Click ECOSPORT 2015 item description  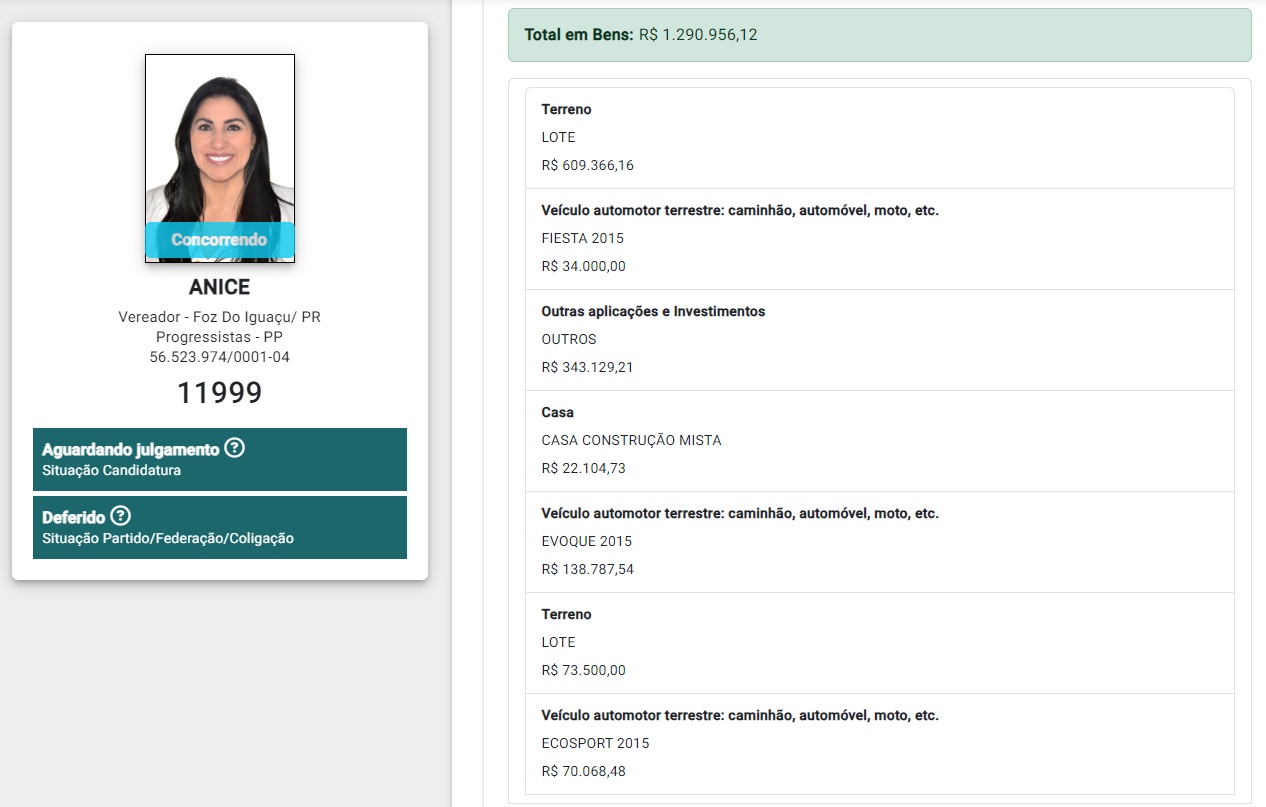[x=595, y=743]
